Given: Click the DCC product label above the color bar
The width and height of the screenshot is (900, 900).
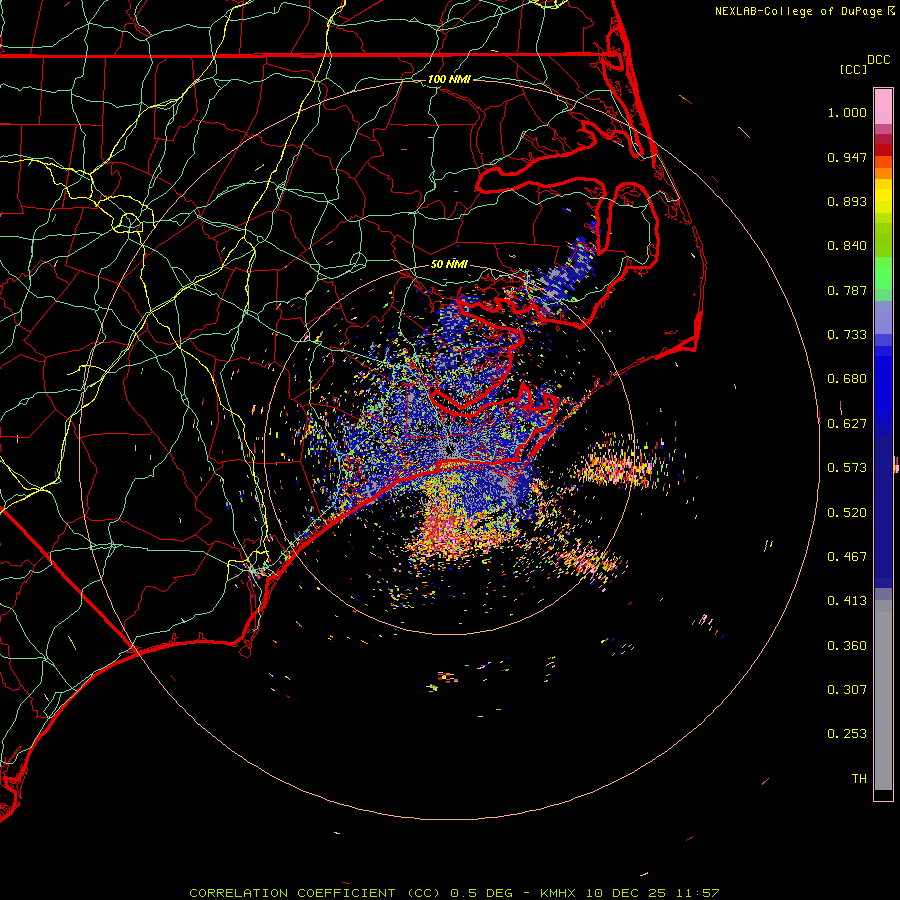Looking at the screenshot, I should coord(878,60).
